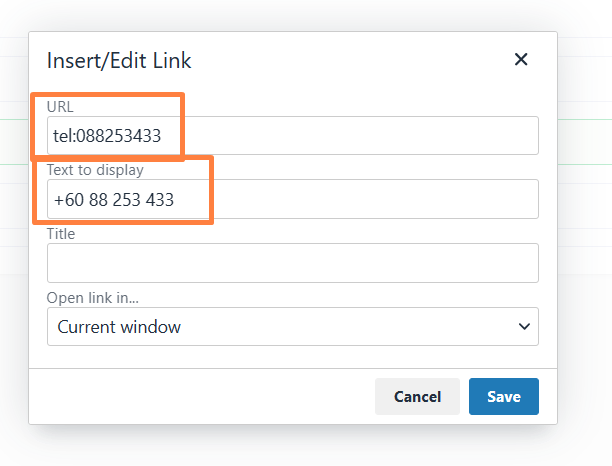The height and width of the screenshot is (466, 612).
Task: Click dialog footer area left of Cancel
Action: (x=195, y=397)
